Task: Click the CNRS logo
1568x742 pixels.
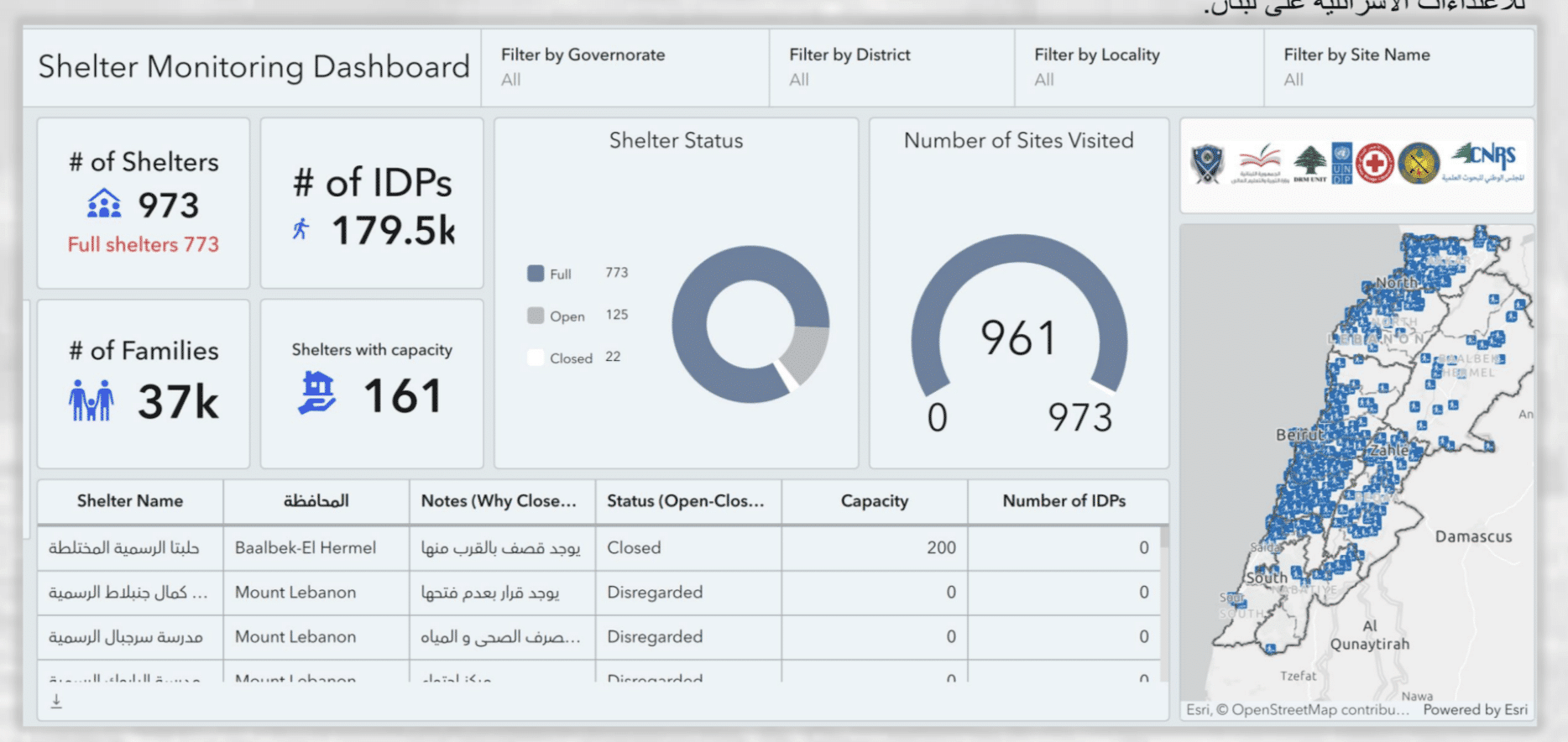Action: point(1483,162)
